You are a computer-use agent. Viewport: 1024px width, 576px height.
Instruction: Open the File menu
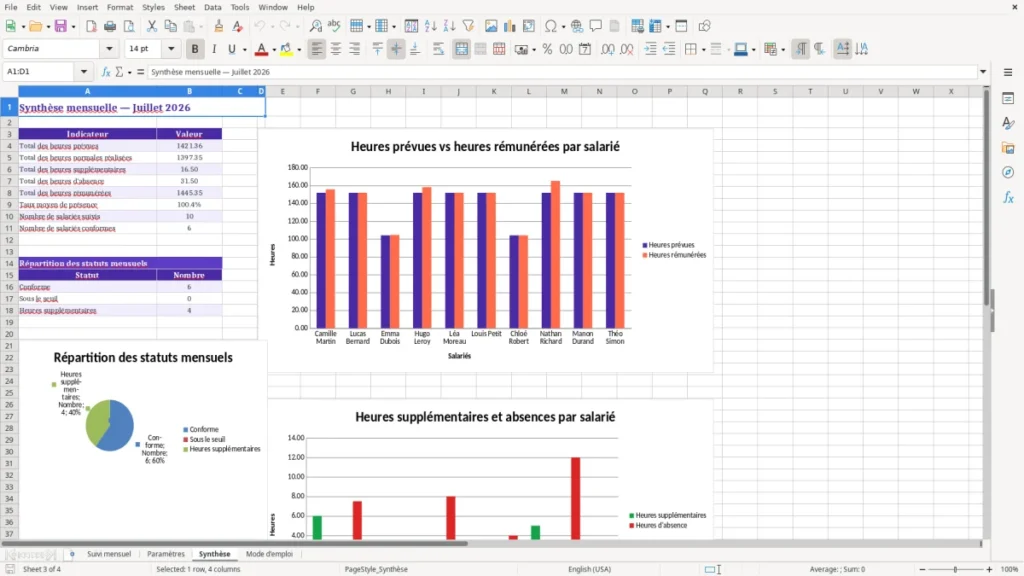[x=11, y=7]
